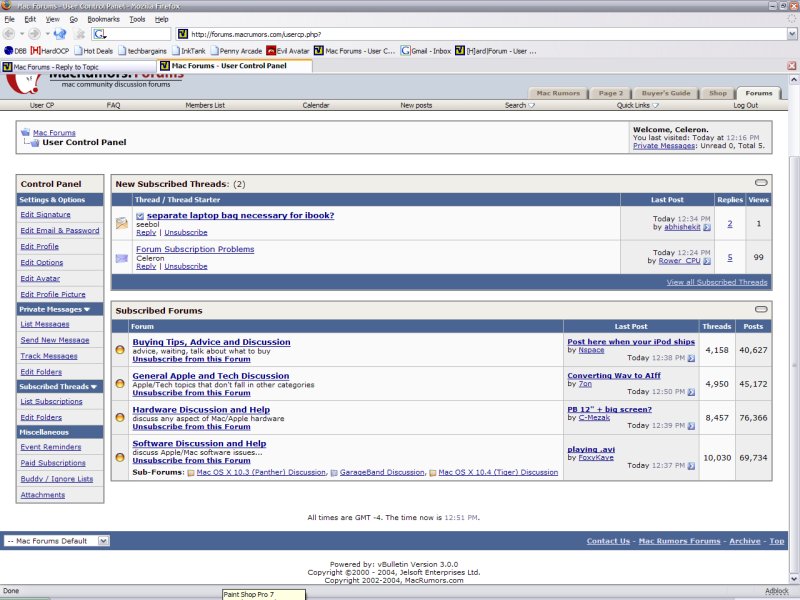
Task: Open the View menu
Action: click(x=53, y=19)
